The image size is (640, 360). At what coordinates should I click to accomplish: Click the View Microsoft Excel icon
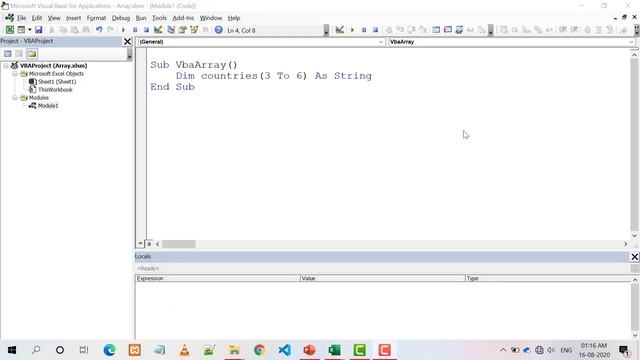10,30
